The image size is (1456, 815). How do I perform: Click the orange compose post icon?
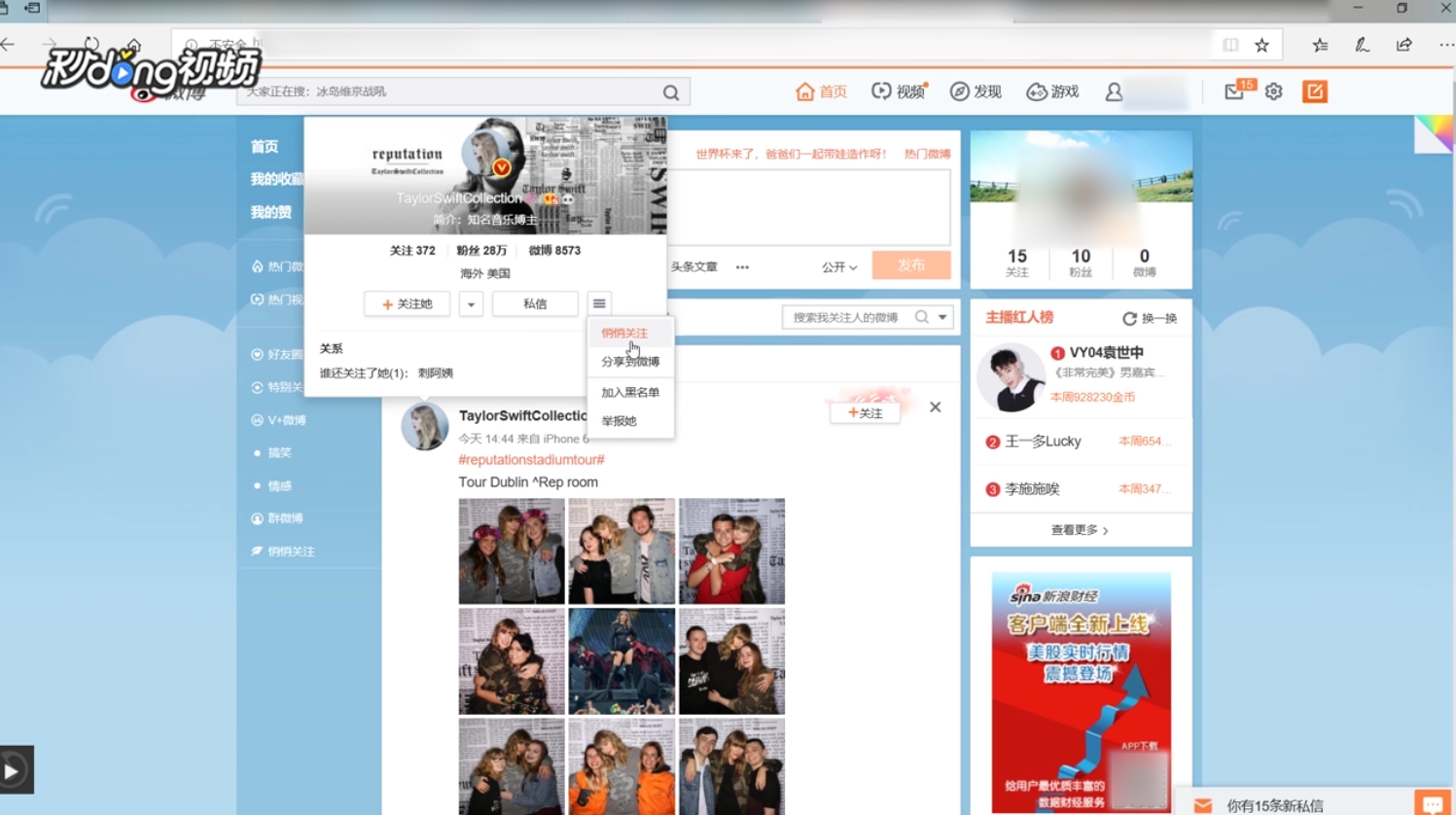[x=1315, y=91]
